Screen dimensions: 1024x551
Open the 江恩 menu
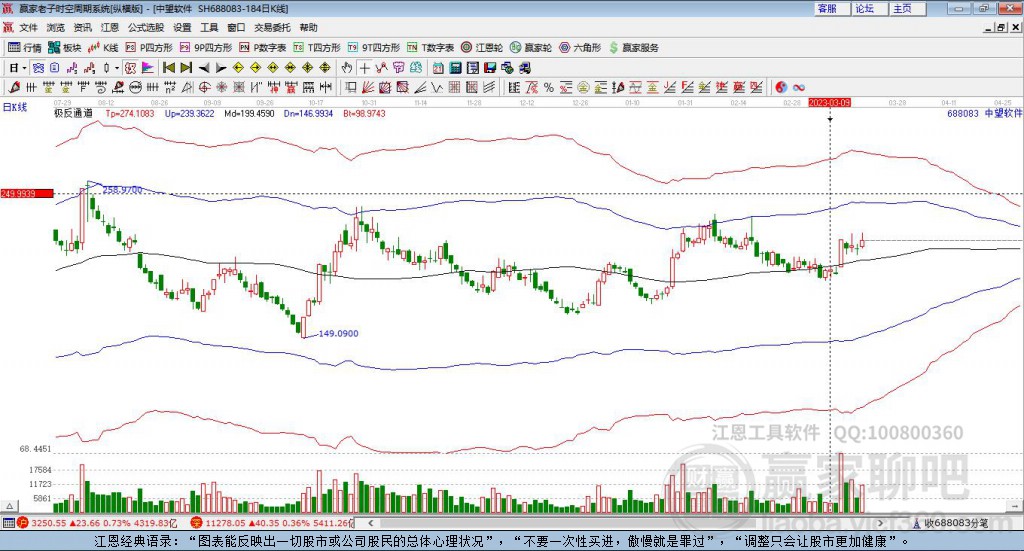[110, 28]
